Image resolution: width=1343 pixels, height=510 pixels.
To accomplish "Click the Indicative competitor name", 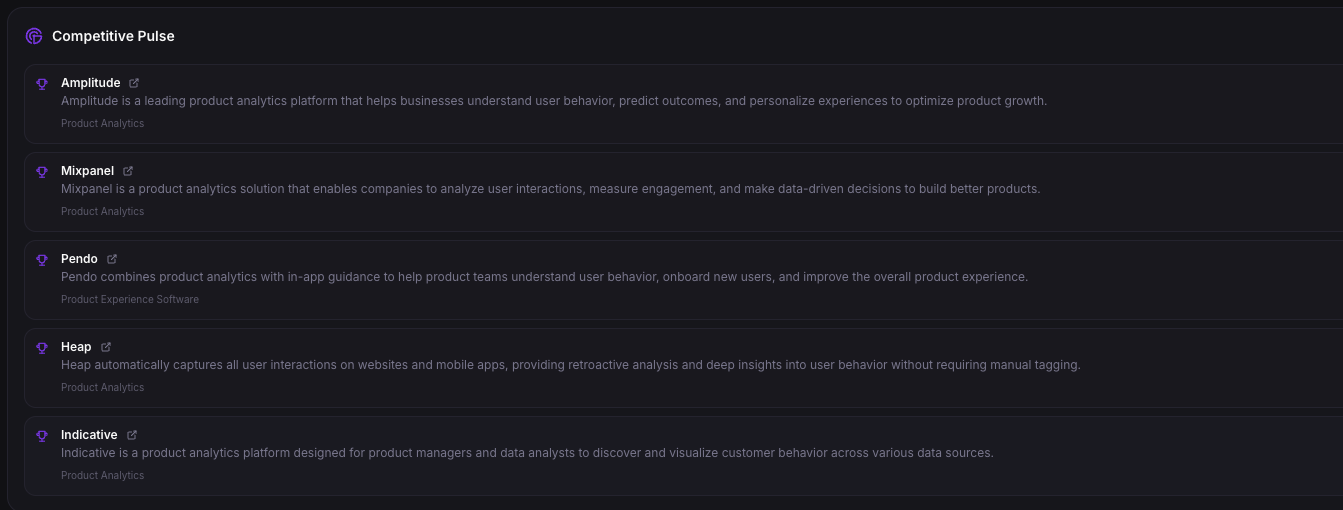I will pos(89,435).
